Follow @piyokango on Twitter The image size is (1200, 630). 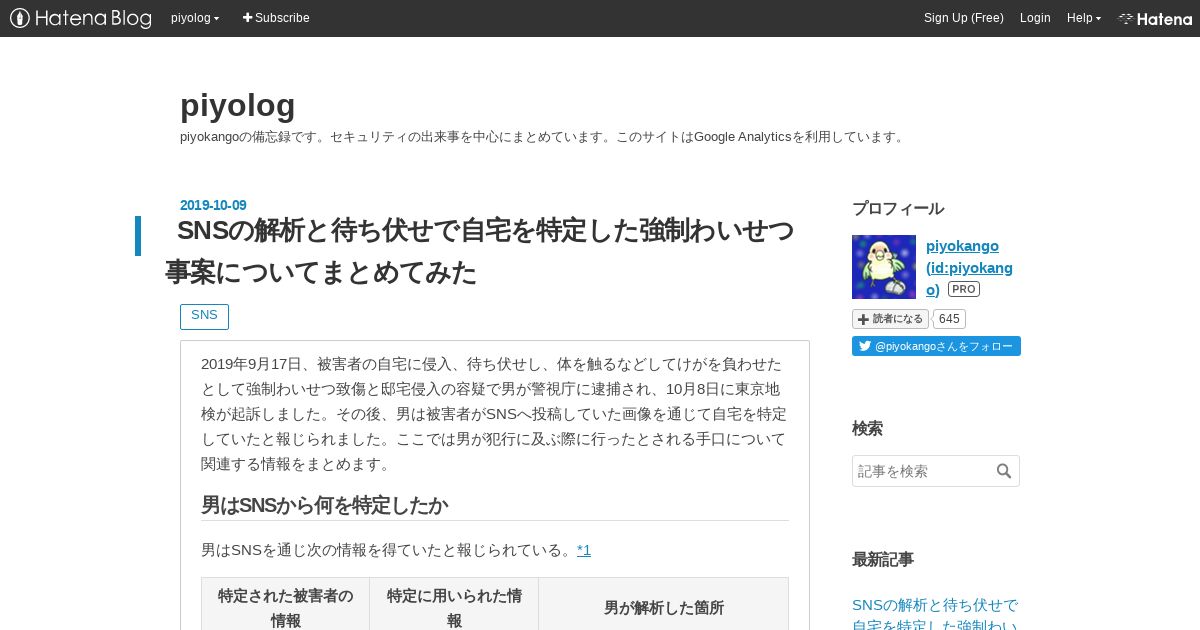coord(936,346)
